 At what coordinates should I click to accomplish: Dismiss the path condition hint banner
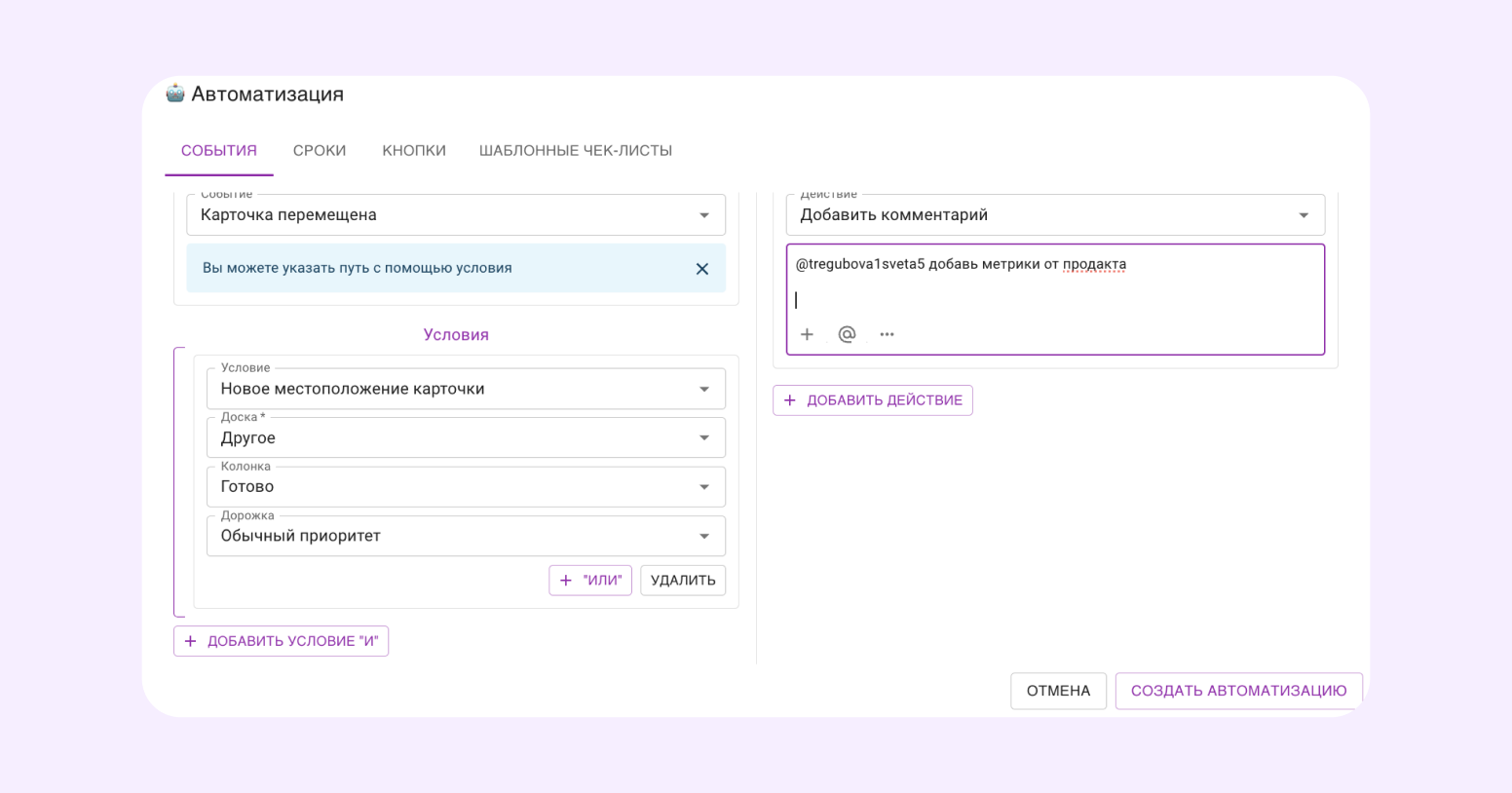(x=701, y=269)
